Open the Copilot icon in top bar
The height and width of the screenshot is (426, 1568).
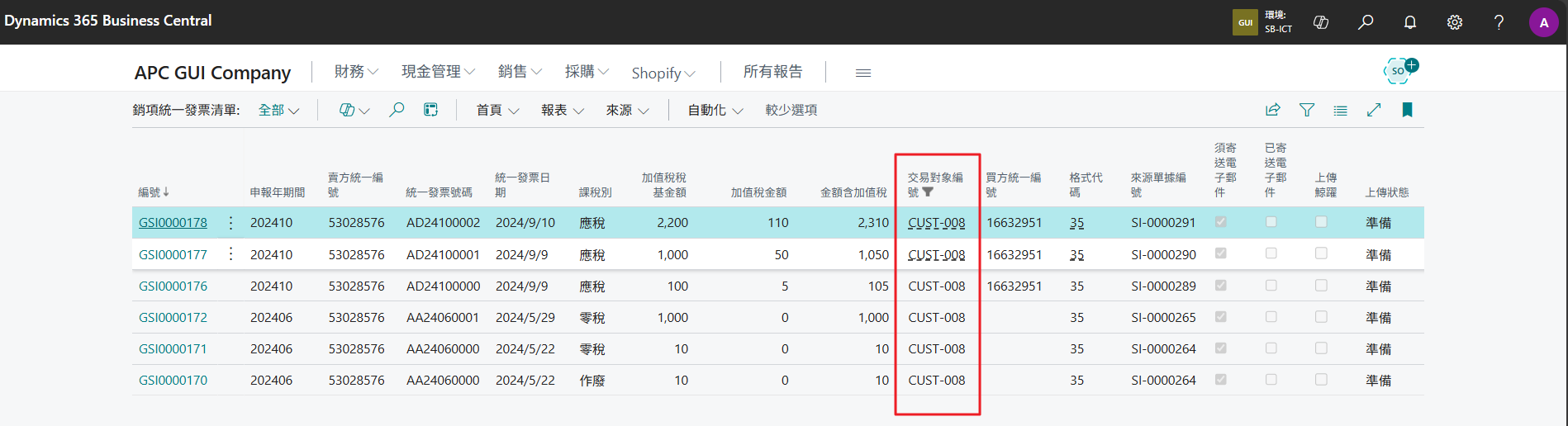click(x=1321, y=22)
